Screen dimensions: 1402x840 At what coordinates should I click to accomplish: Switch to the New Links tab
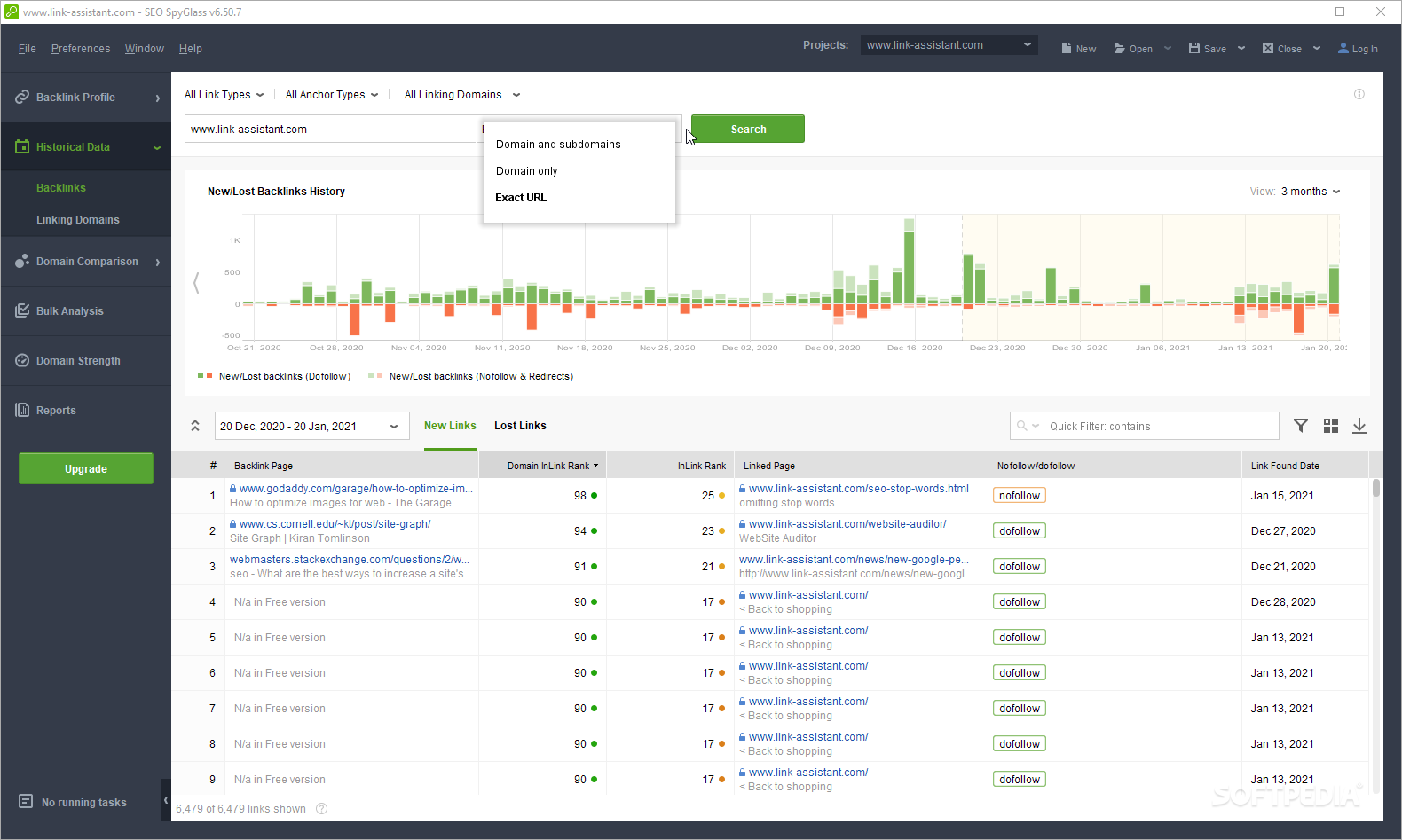coord(450,426)
